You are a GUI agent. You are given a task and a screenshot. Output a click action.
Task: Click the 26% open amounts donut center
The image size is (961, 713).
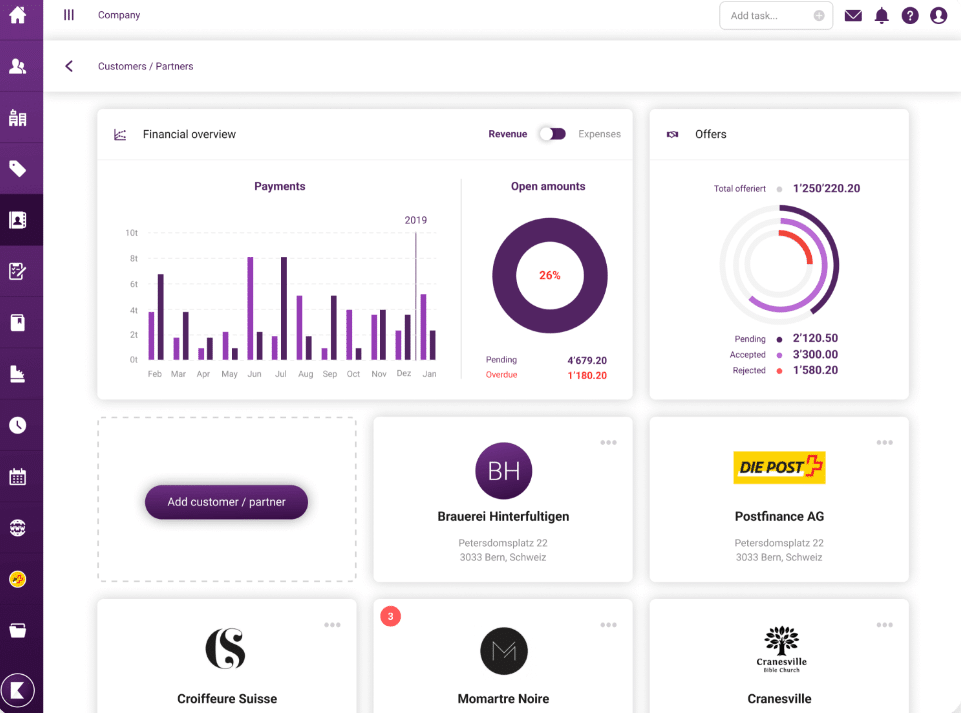pyautogui.click(x=550, y=275)
